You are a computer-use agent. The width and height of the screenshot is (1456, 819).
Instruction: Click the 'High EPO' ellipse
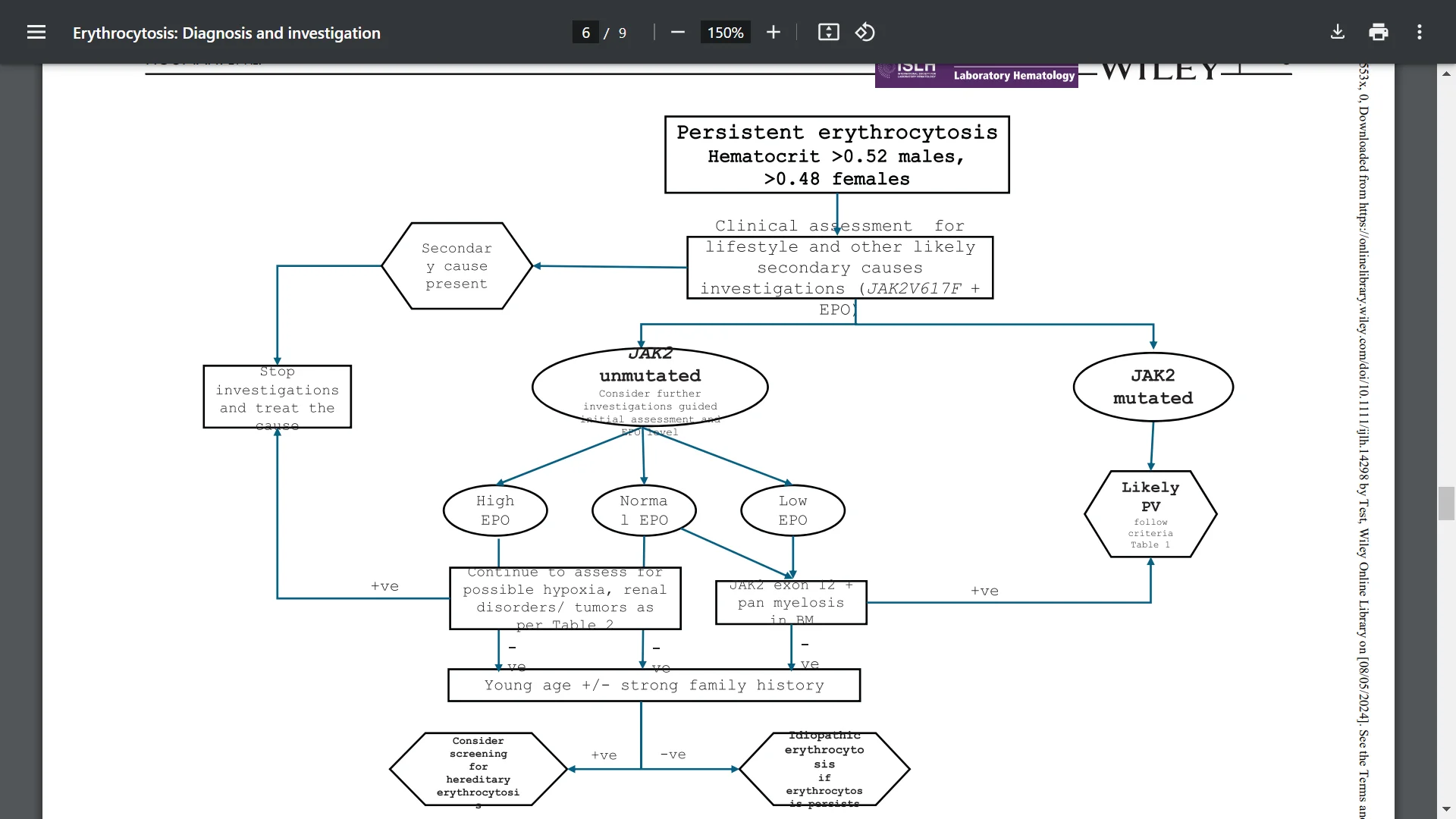[495, 510]
